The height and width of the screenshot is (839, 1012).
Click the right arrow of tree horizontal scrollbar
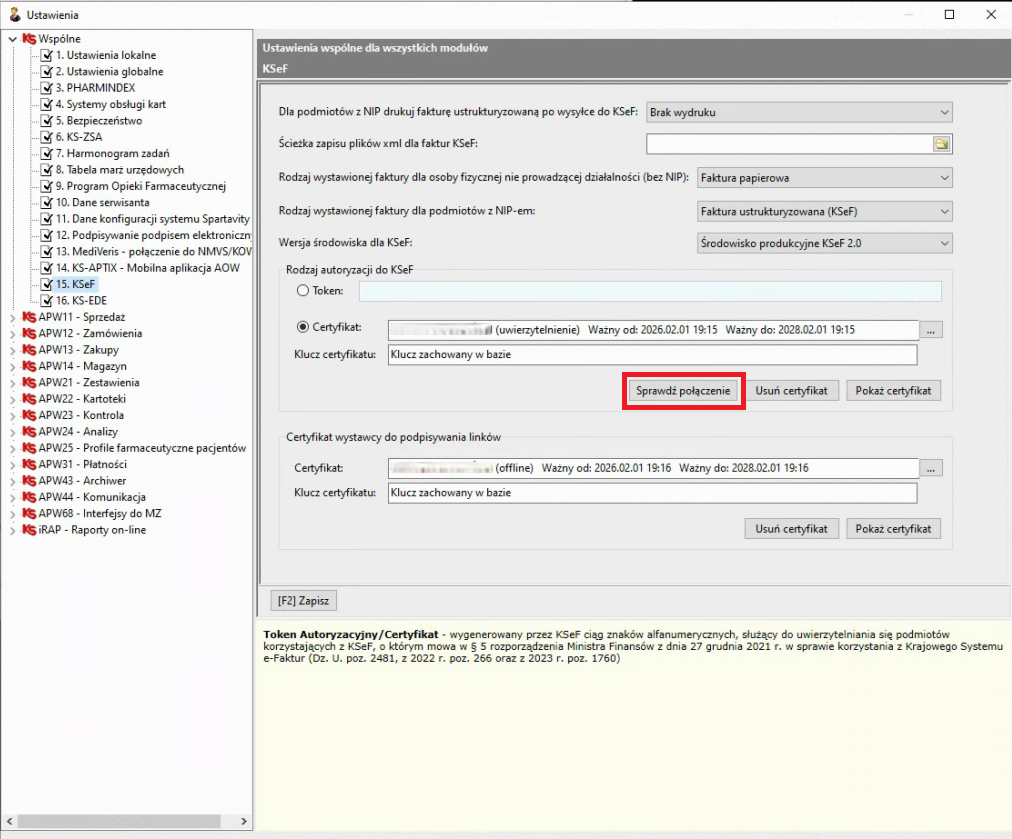click(243, 821)
